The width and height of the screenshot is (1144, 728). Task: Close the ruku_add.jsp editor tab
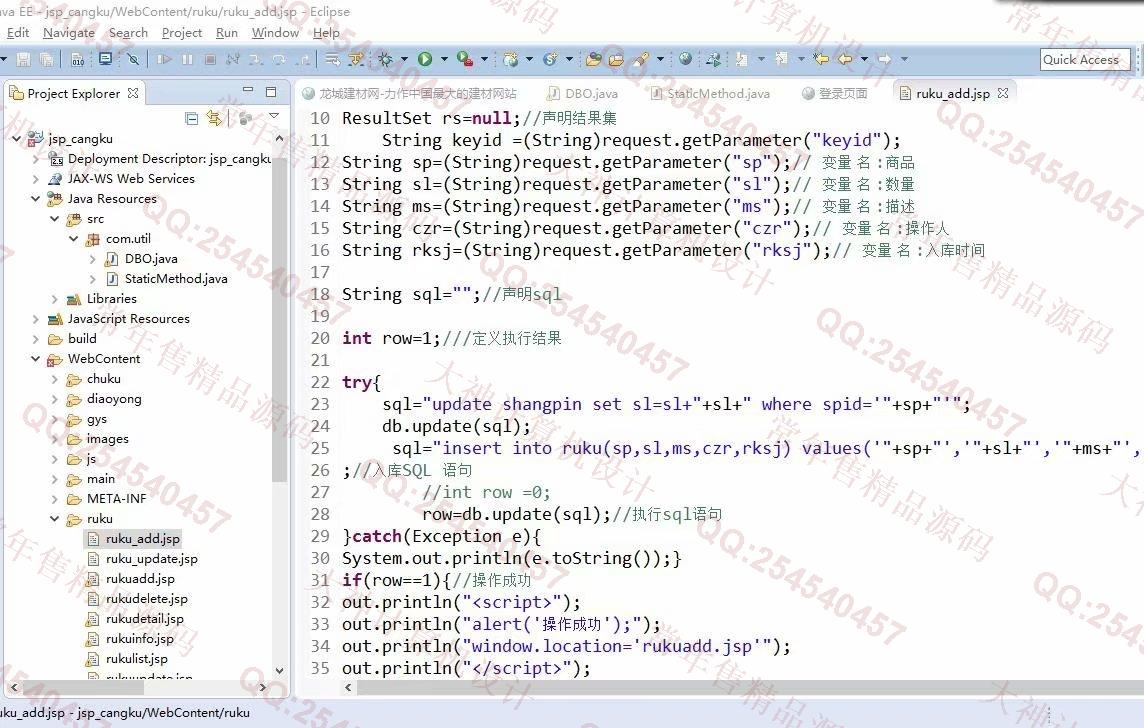coord(1003,93)
